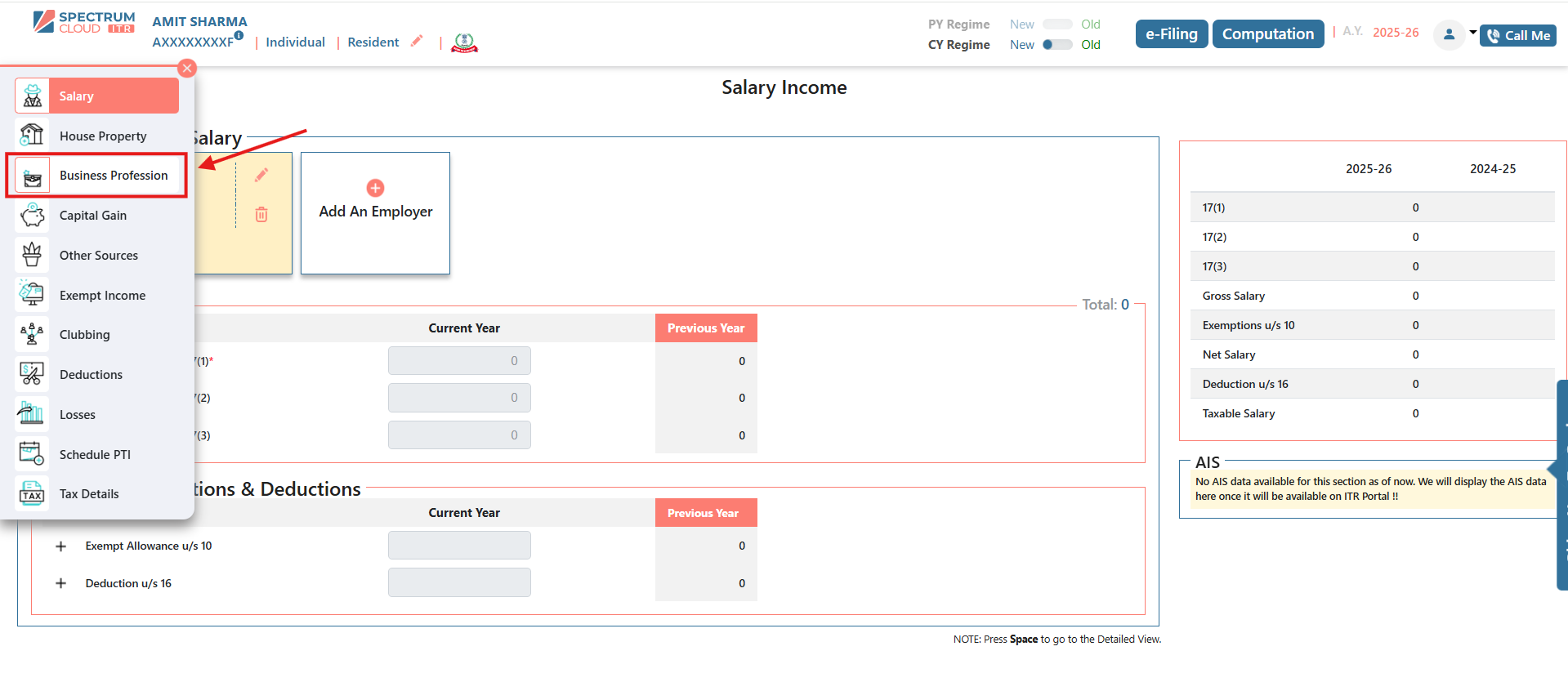Open the House Property section icon
This screenshot has height=691, width=1568.
(x=33, y=136)
